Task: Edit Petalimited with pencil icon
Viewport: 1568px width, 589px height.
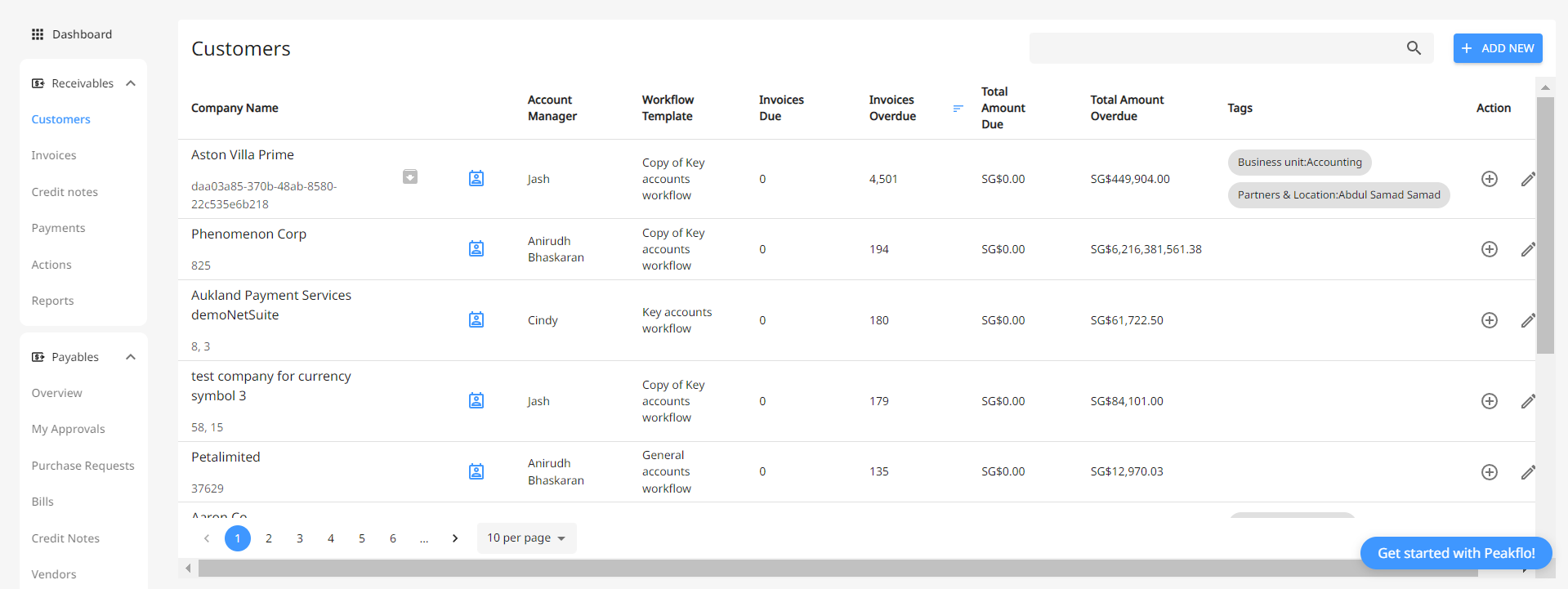Action: coord(1528,472)
